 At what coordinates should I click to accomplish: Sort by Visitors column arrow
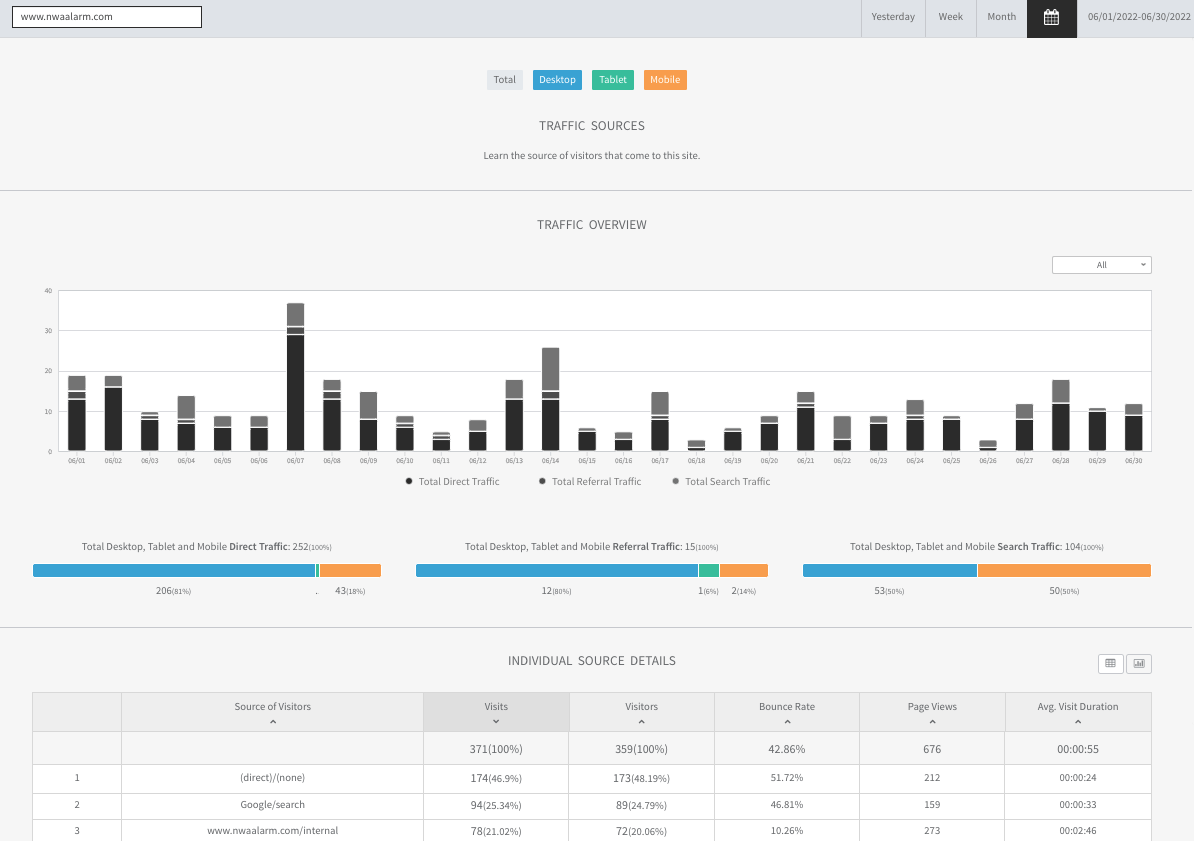click(641, 722)
